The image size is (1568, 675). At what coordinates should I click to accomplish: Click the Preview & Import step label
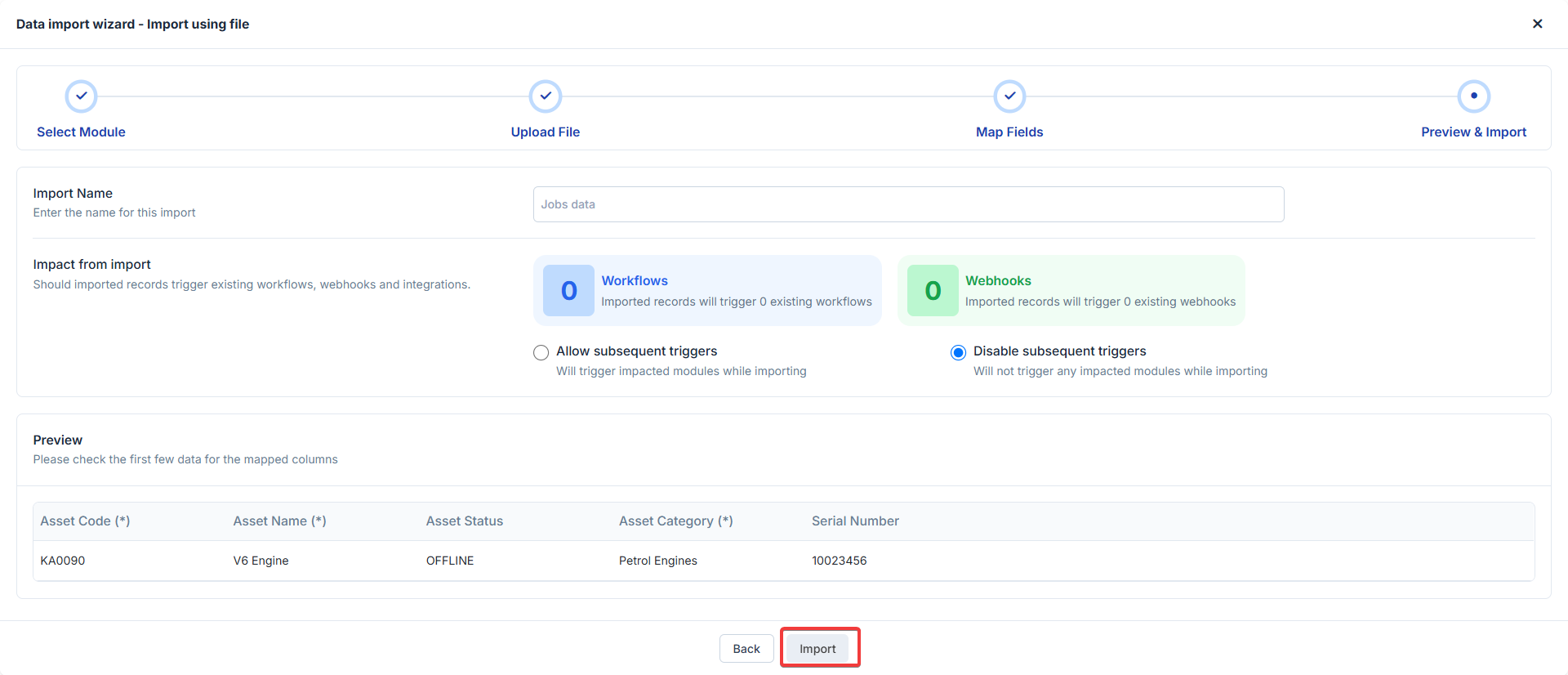1473,132
